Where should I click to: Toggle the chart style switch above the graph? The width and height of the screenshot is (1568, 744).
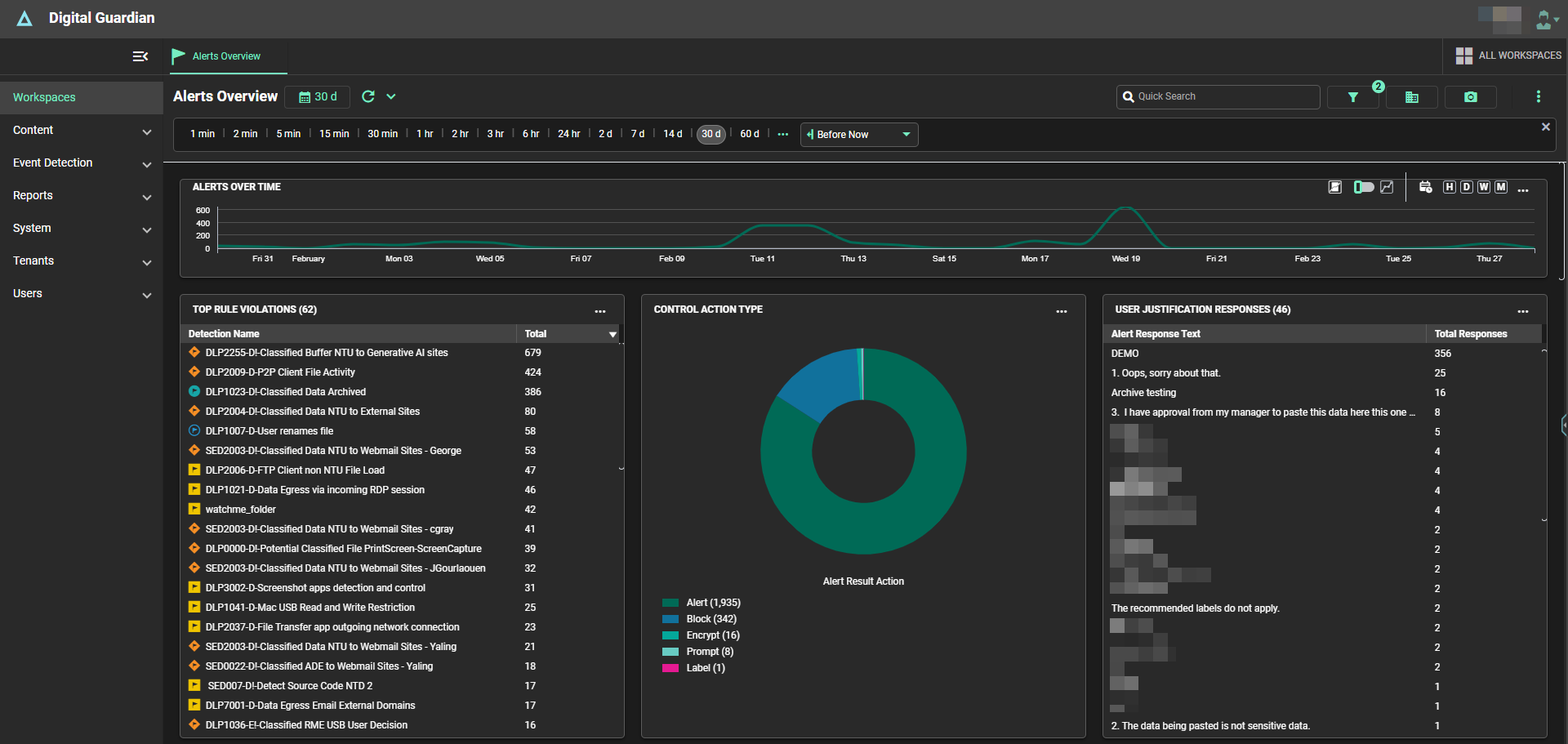[x=1362, y=187]
